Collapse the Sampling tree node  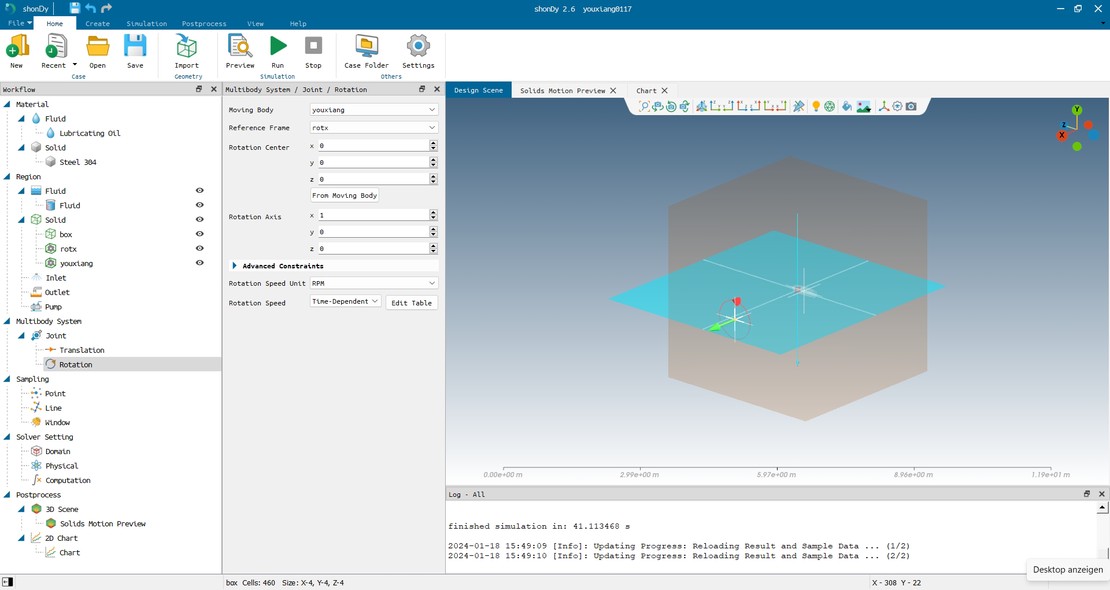click(x=8, y=379)
